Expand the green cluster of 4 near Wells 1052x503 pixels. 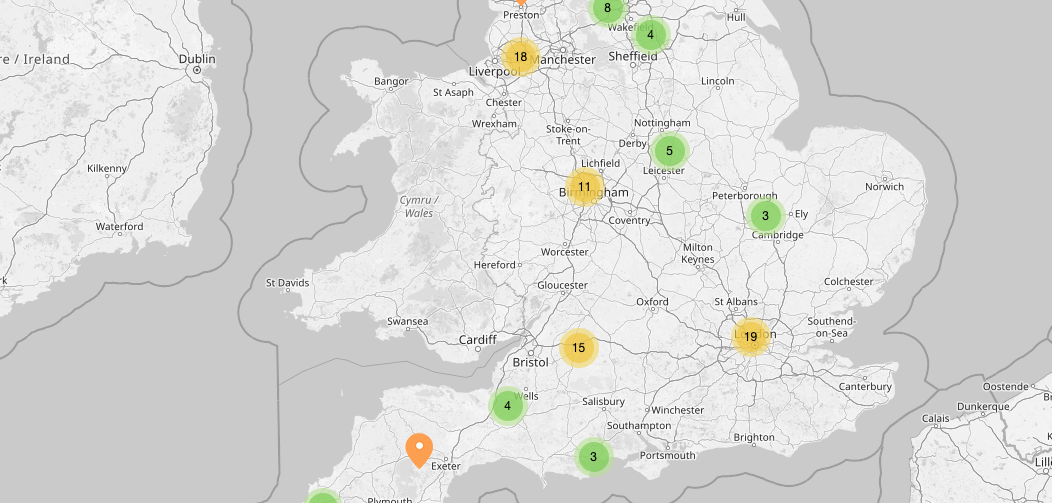508,406
